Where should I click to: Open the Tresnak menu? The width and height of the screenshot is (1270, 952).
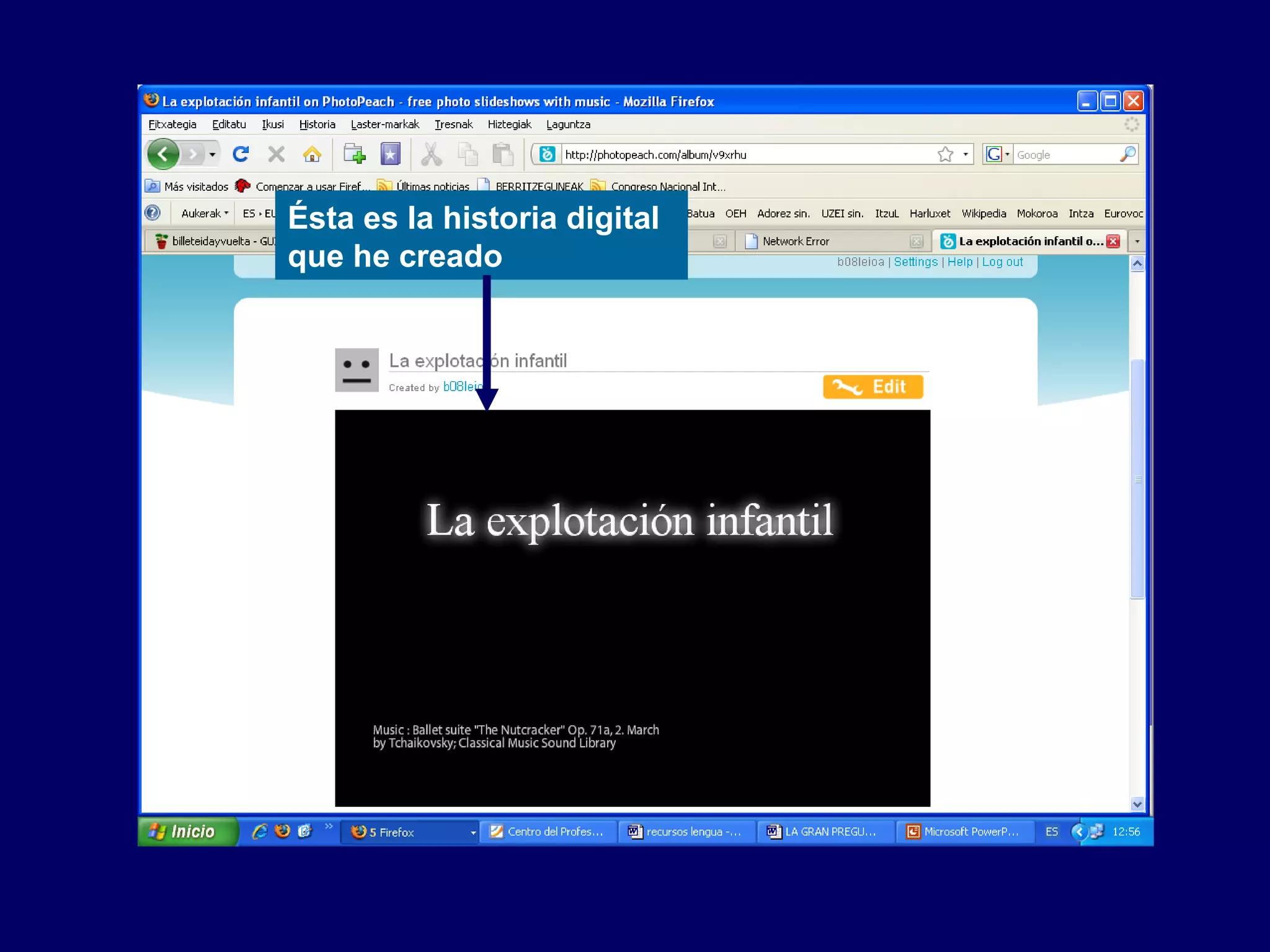(453, 124)
